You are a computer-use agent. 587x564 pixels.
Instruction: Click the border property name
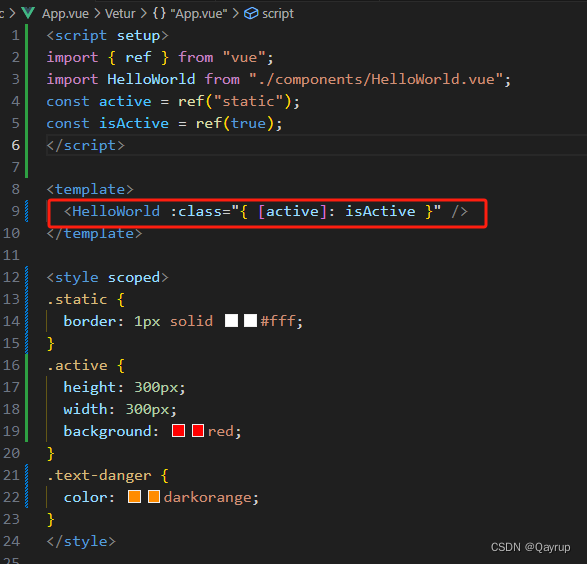pyautogui.click(x=89, y=321)
